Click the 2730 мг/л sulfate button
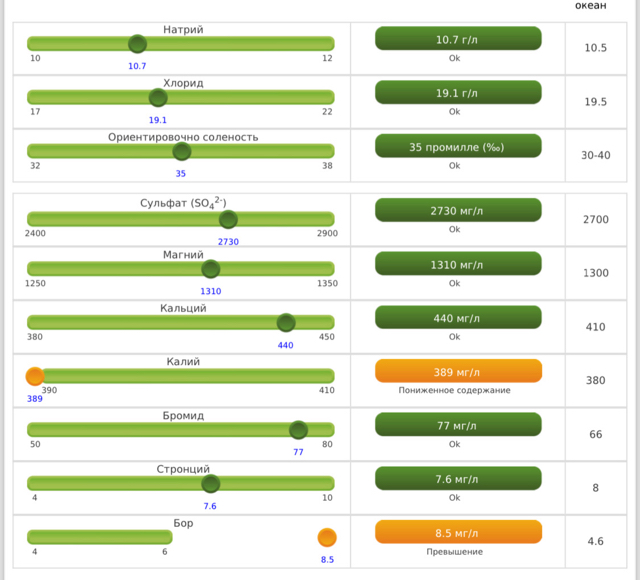Screen dimensions: 640x580 click(458, 210)
